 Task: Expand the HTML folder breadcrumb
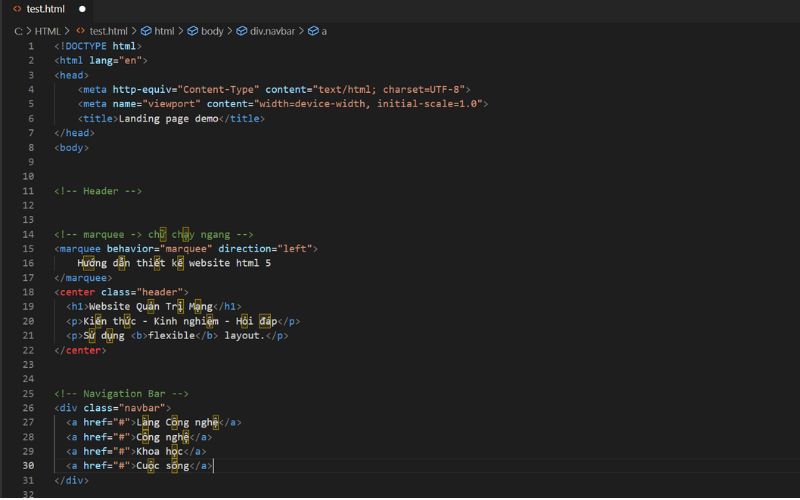click(x=47, y=31)
